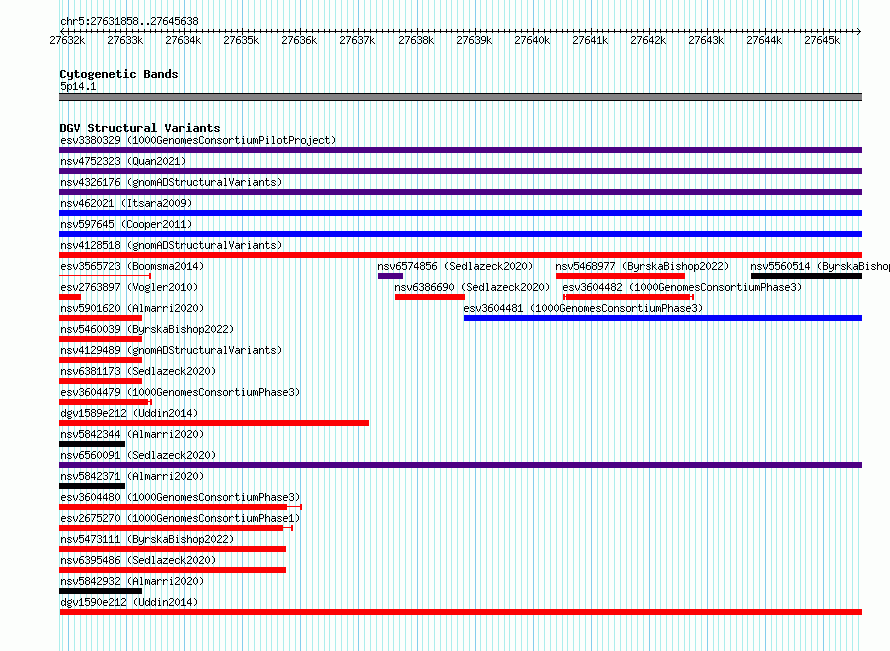Select esv2763897 (Vogler2010) label
The image size is (890, 651).
pos(129,287)
